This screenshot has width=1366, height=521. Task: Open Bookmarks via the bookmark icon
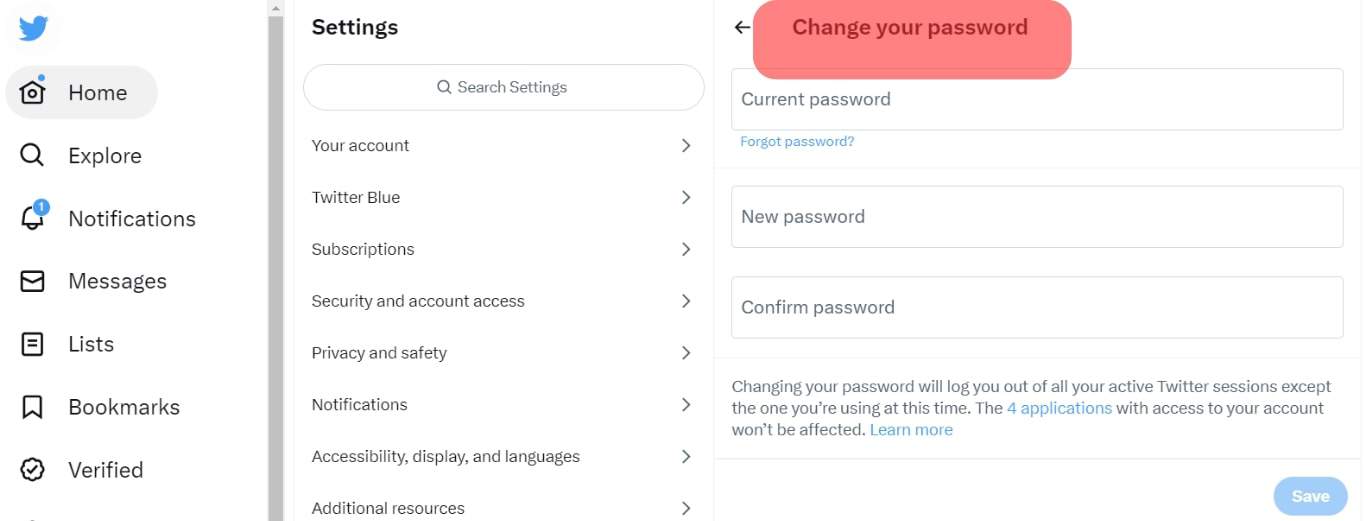click(33, 407)
